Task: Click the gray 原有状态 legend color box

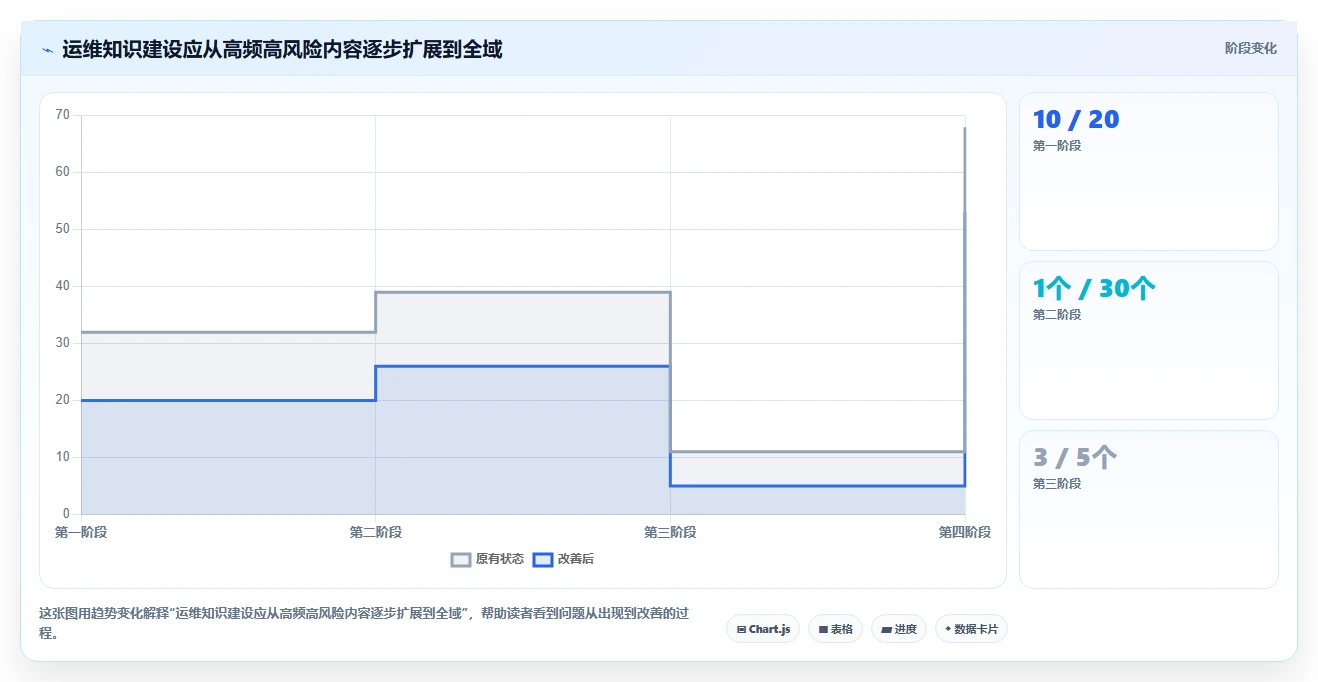Action: click(460, 559)
